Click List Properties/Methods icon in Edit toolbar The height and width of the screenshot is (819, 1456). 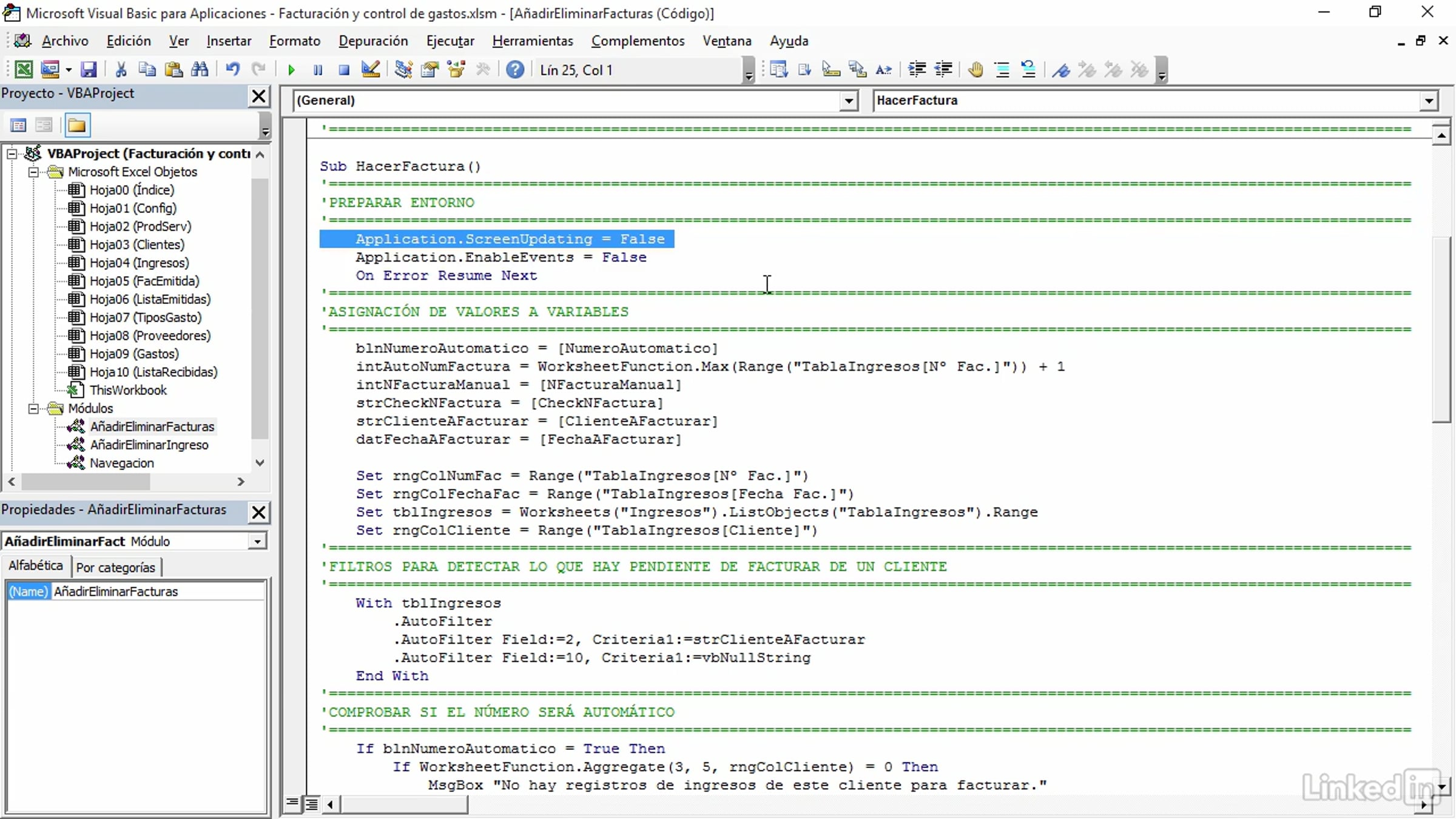pos(778,70)
